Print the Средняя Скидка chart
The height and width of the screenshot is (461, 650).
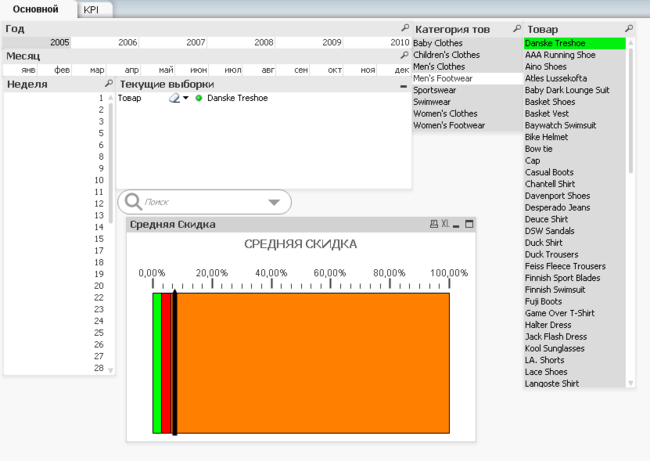point(433,225)
